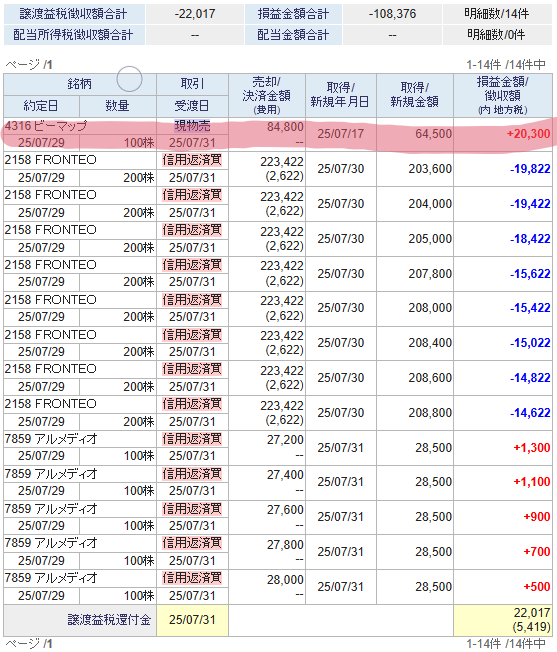Click the 損益金額/徴収額 column header
557x652 pixels.
click(x=503, y=95)
